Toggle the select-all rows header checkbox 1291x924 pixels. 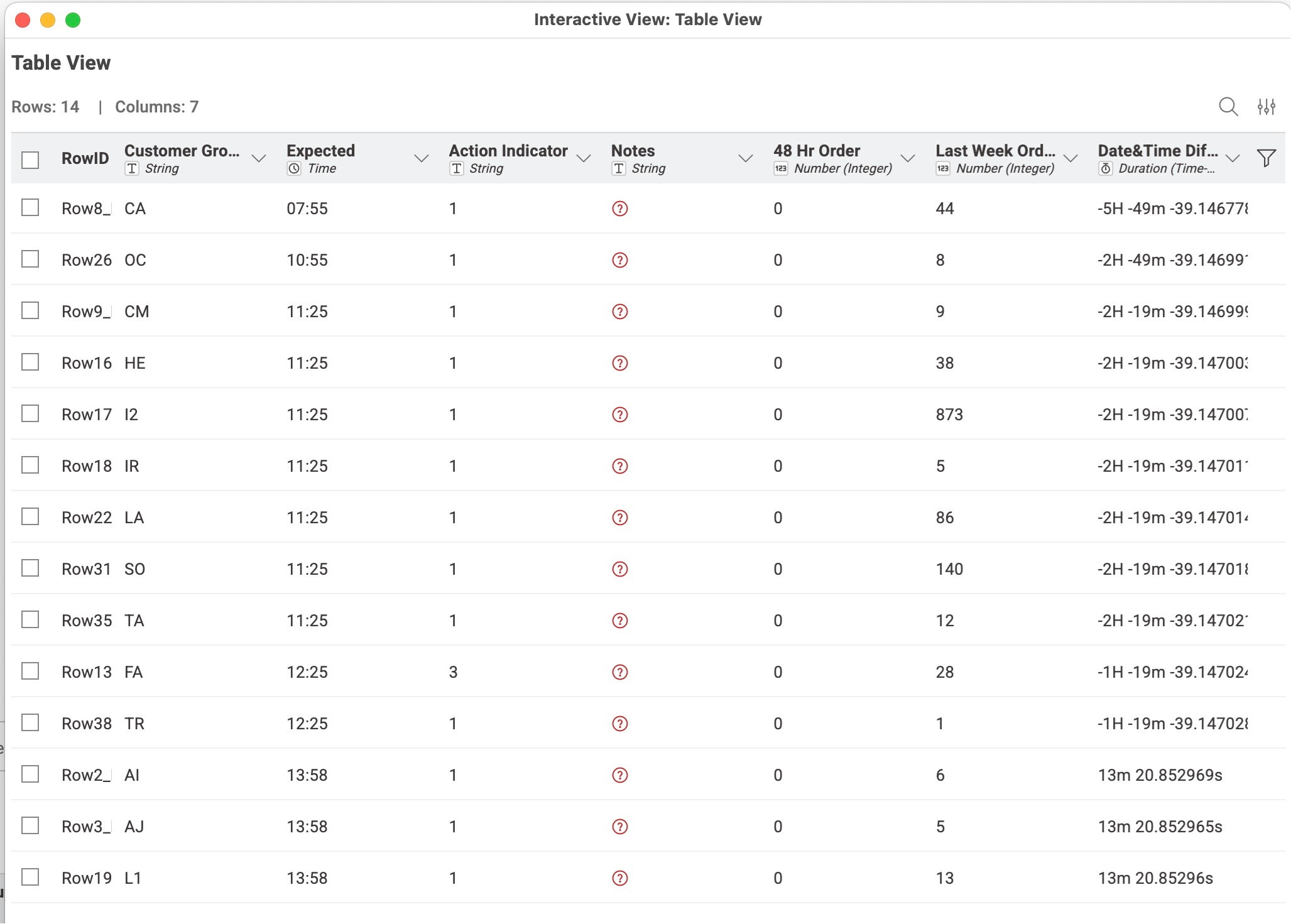tap(30, 160)
